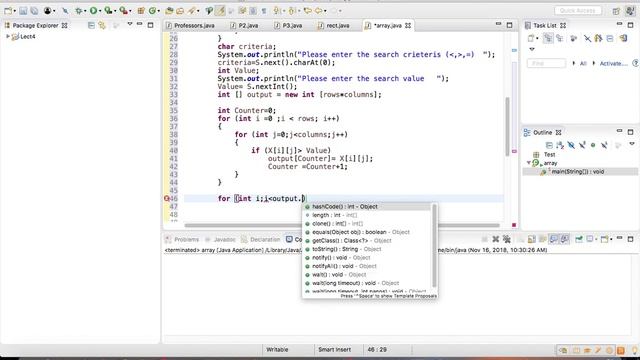The width and height of the screenshot is (640, 360).
Task: Select the Lect4 project
Action: (28, 37)
